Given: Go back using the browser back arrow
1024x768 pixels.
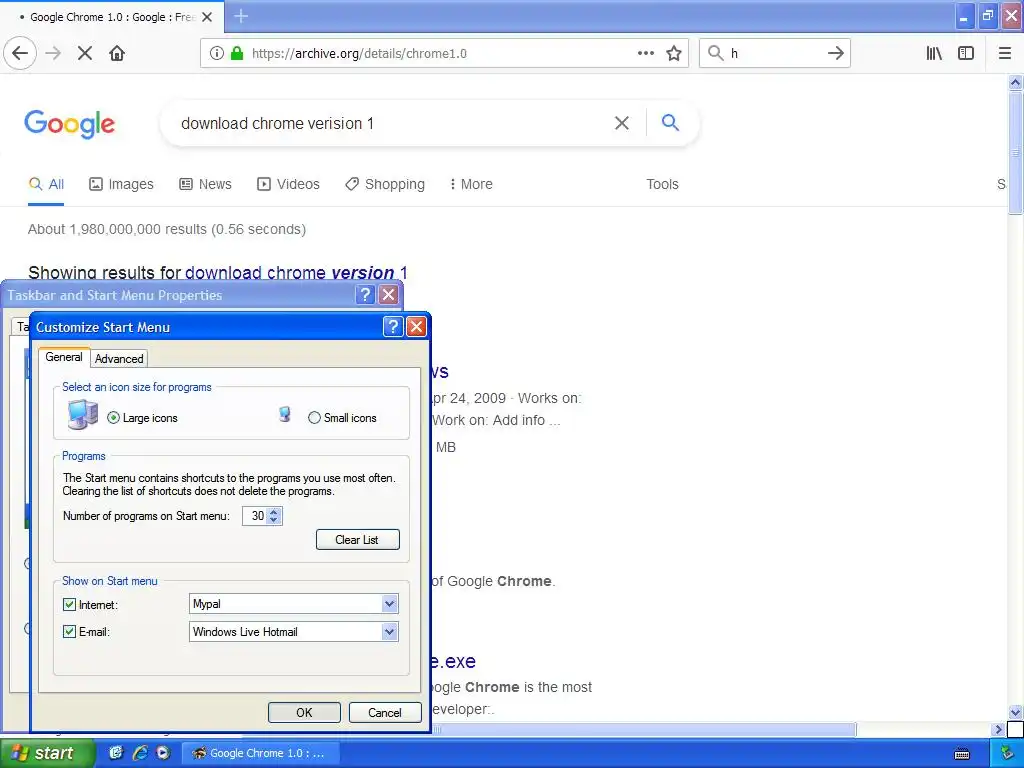Looking at the screenshot, I should 20,53.
